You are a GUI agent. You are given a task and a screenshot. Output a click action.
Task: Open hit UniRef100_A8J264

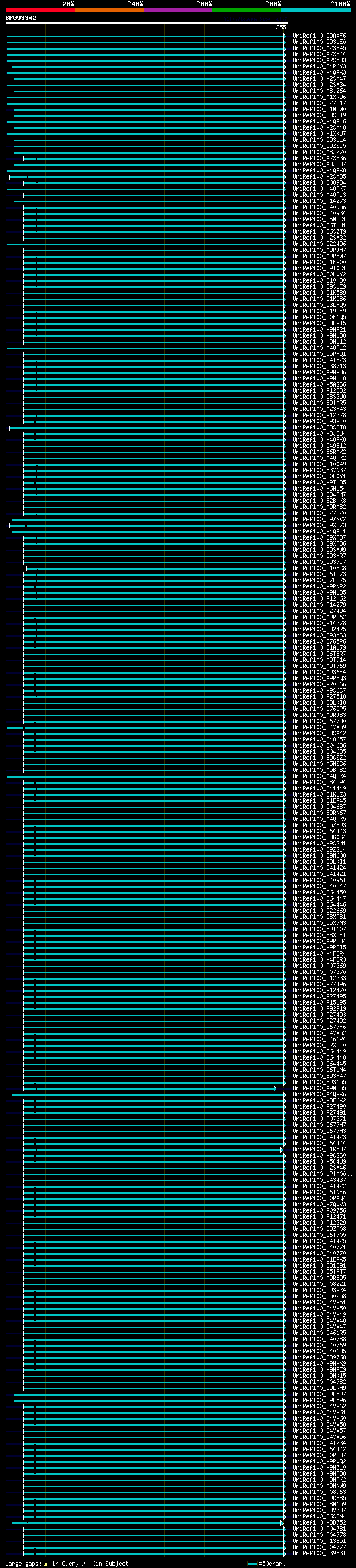click(x=319, y=91)
